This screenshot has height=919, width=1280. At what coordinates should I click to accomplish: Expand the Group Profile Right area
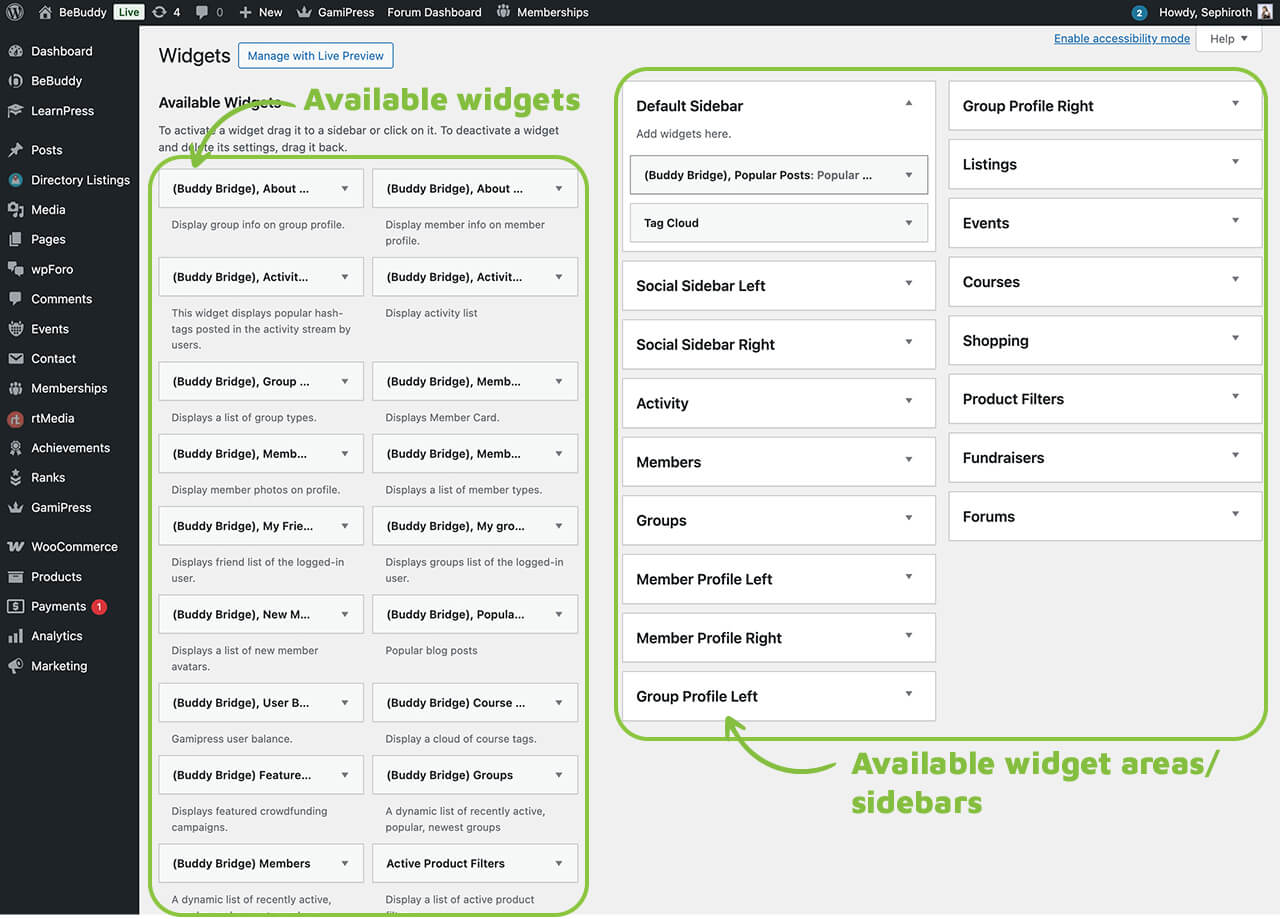[x=1235, y=104]
